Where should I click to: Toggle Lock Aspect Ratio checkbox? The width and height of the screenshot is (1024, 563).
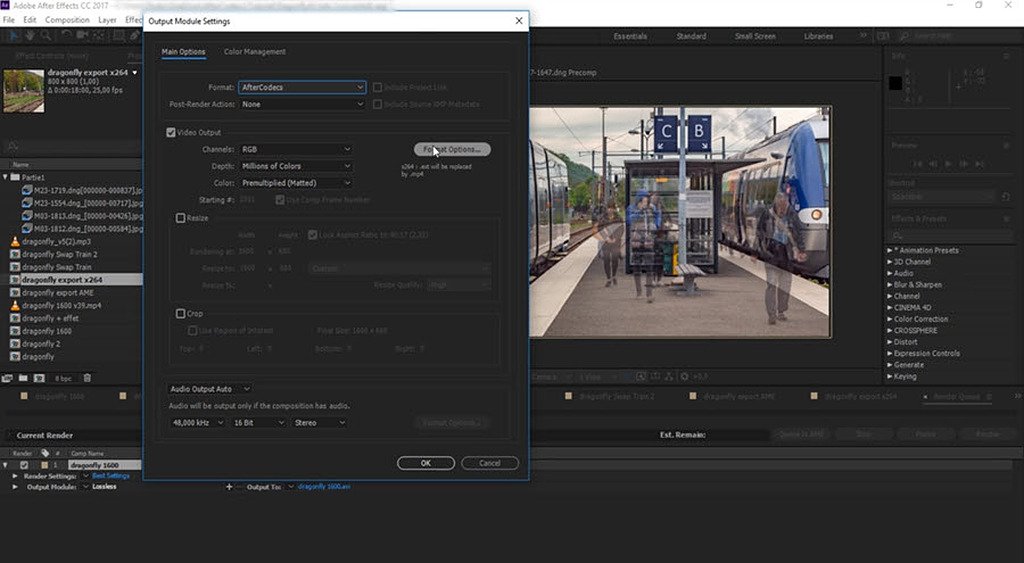(x=313, y=234)
